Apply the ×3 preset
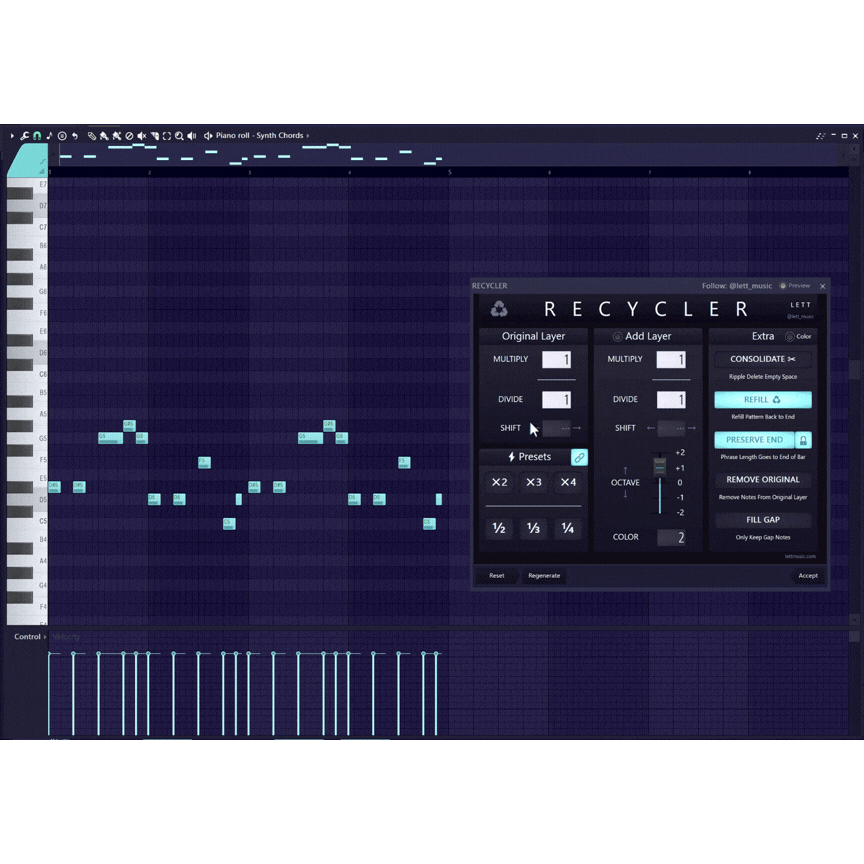Screen dimensions: 864x864 click(x=533, y=483)
